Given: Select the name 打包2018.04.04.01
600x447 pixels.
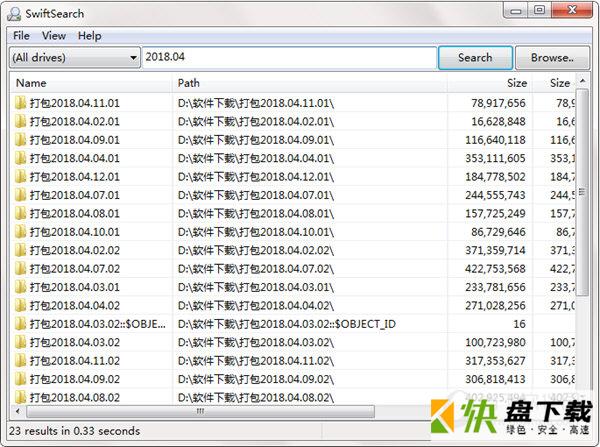Looking at the screenshot, I should (75, 158).
